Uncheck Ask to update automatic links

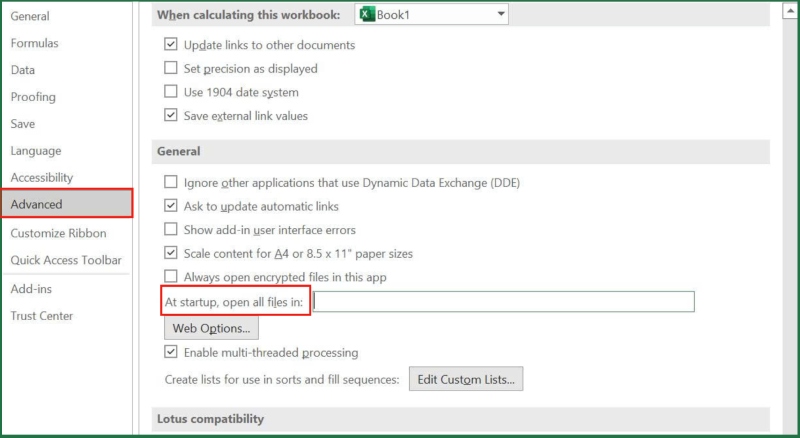tap(171, 206)
